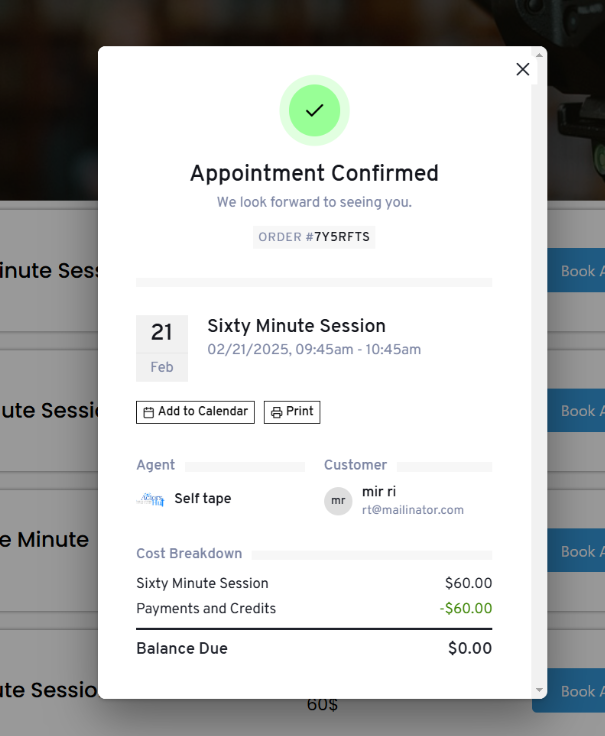Click the scrollbar up arrow in dialog

(x=539, y=55)
